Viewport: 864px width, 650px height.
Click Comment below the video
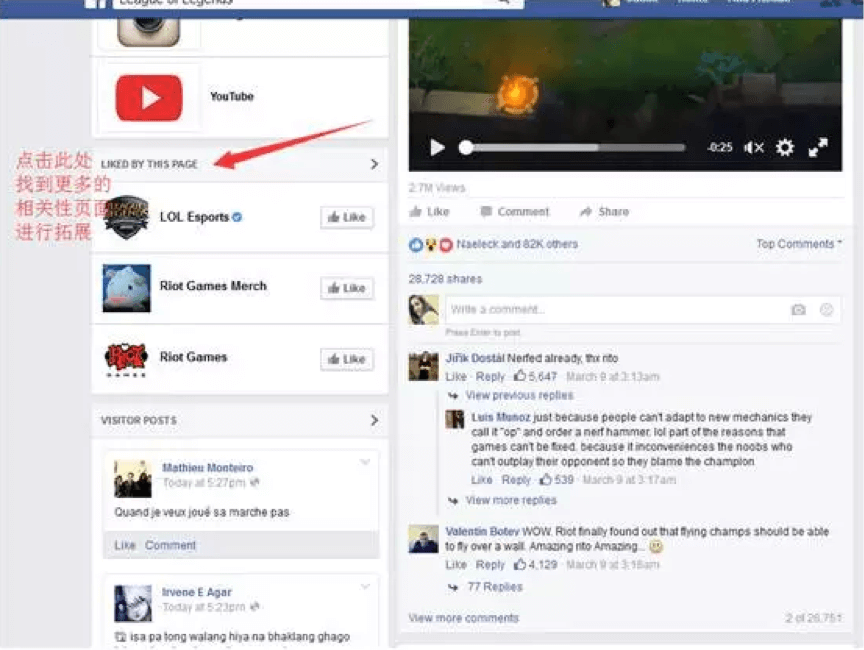click(515, 212)
